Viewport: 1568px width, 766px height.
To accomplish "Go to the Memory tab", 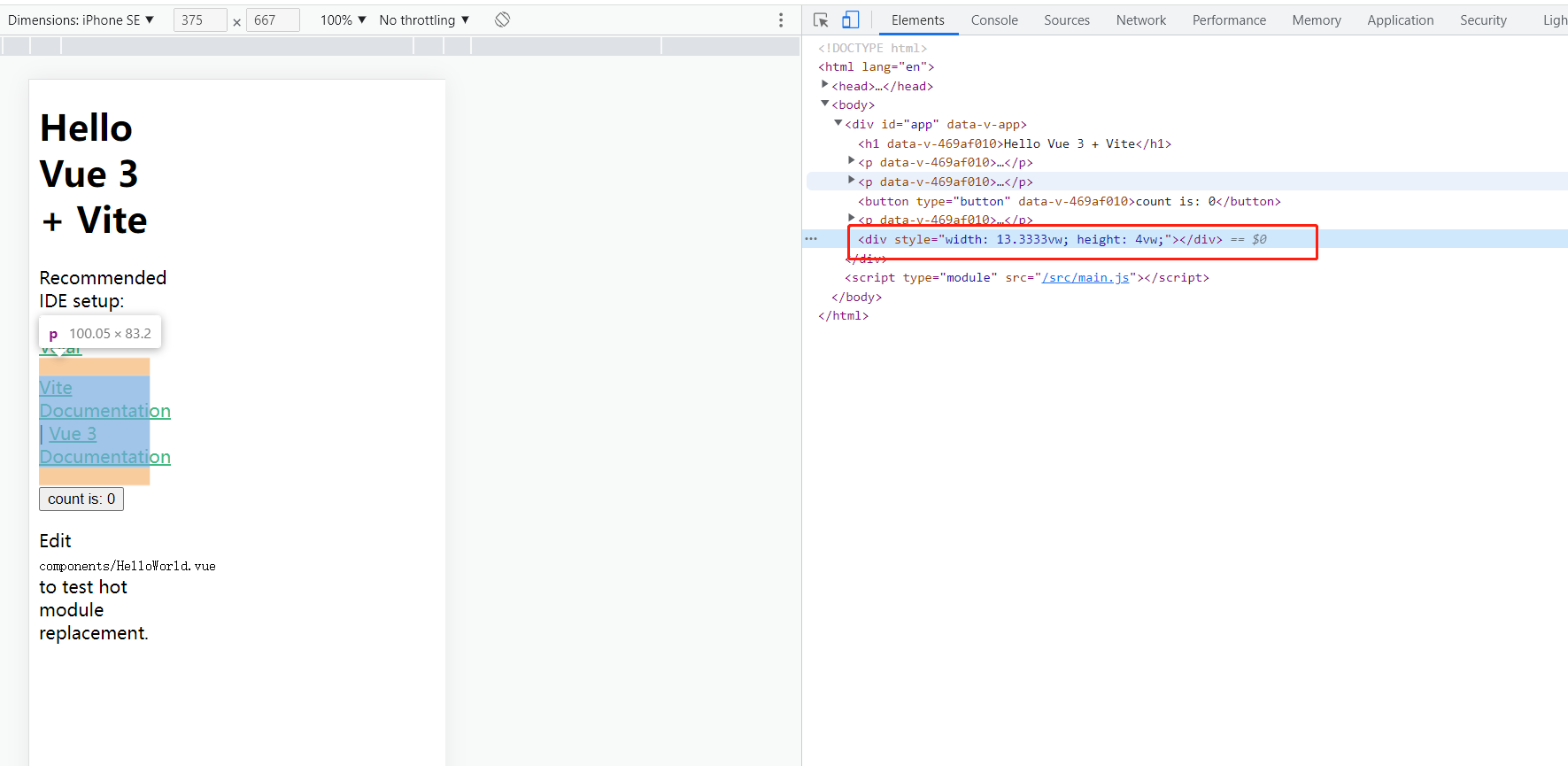I will (x=1317, y=19).
